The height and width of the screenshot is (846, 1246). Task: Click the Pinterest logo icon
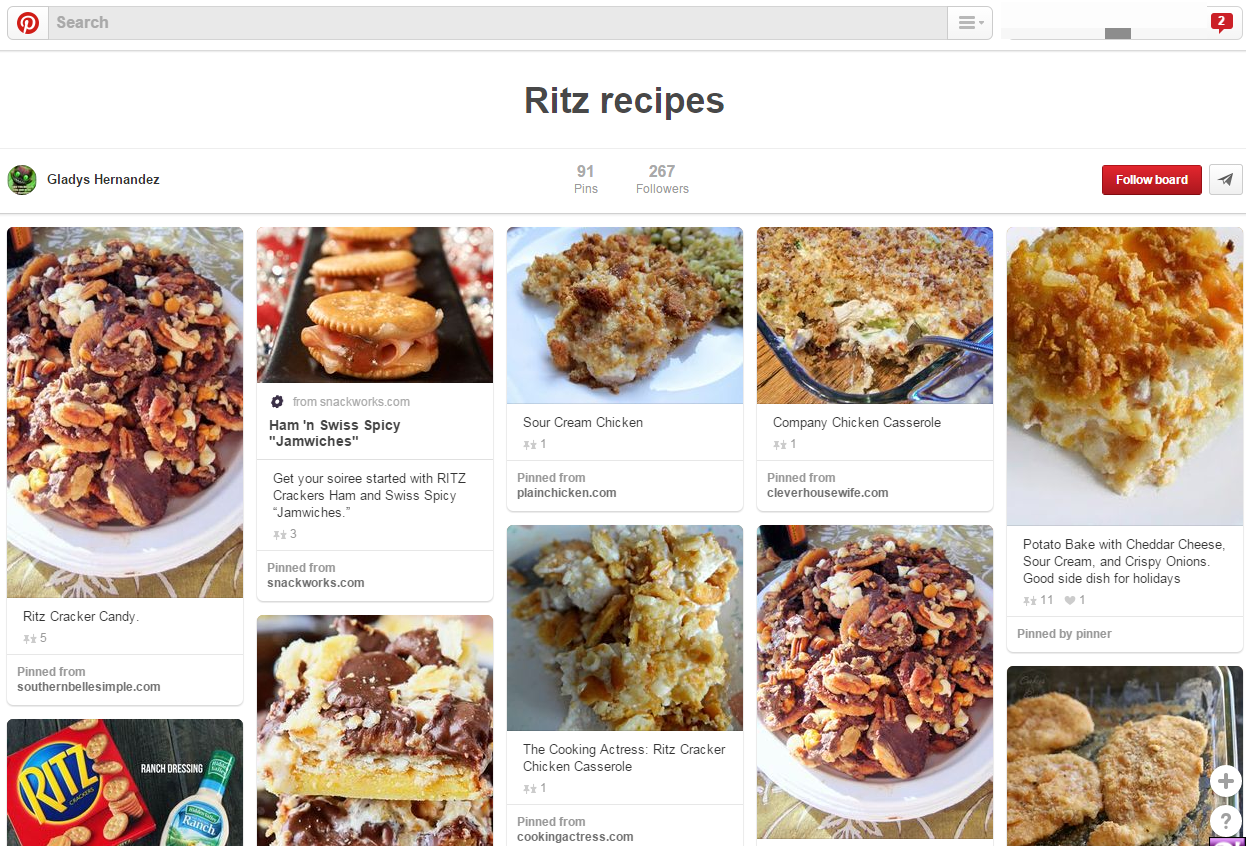point(28,23)
